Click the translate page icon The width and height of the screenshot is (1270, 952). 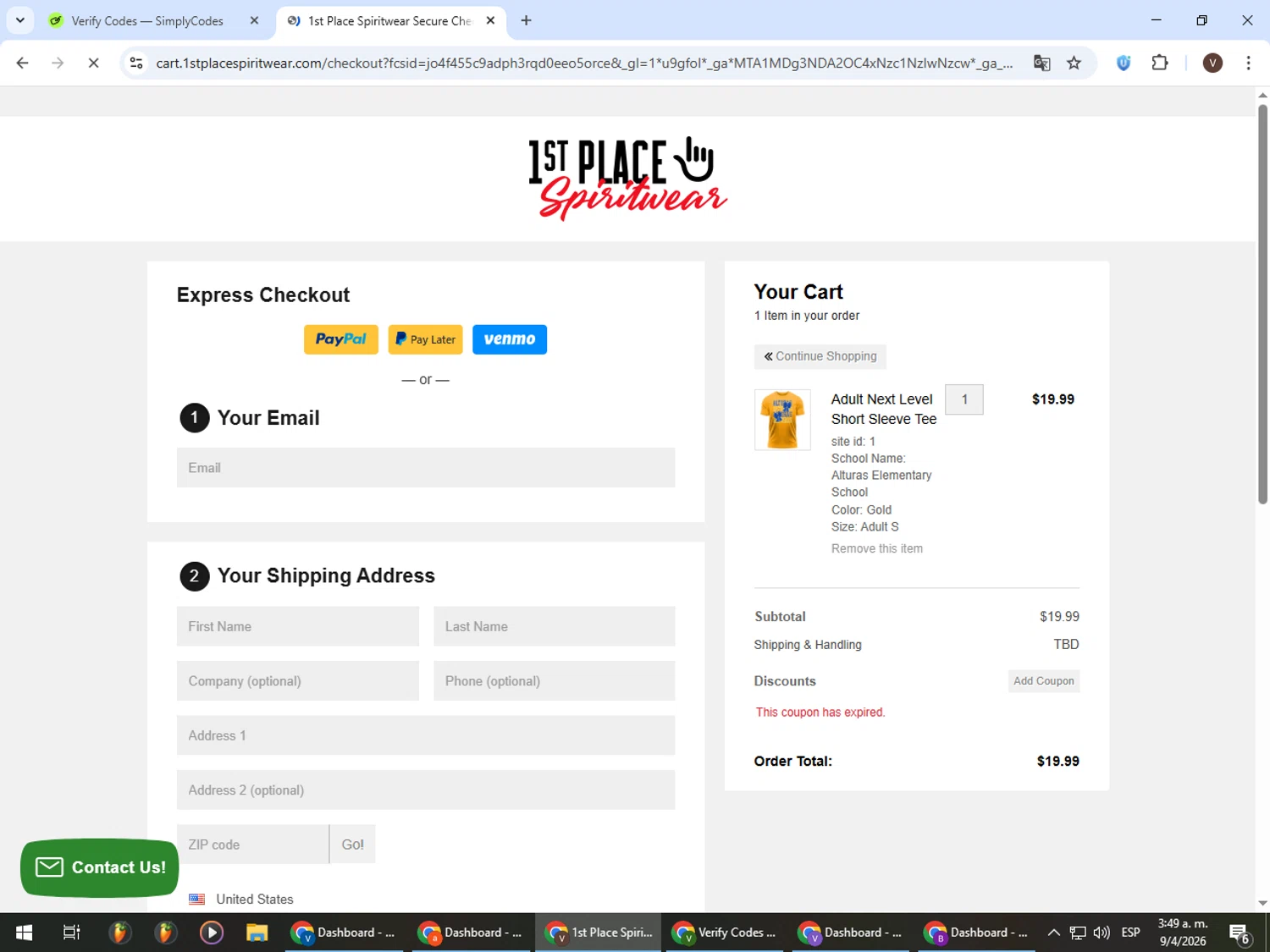click(1041, 63)
